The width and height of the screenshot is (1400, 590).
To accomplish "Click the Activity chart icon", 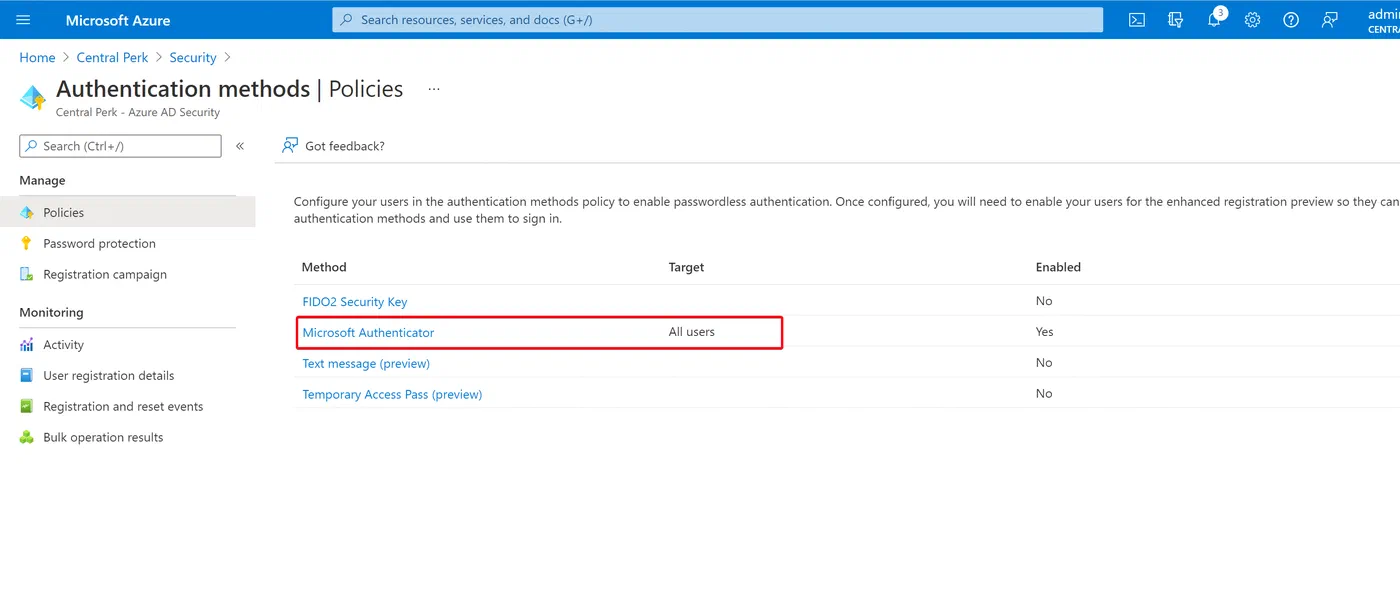I will tap(27, 345).
